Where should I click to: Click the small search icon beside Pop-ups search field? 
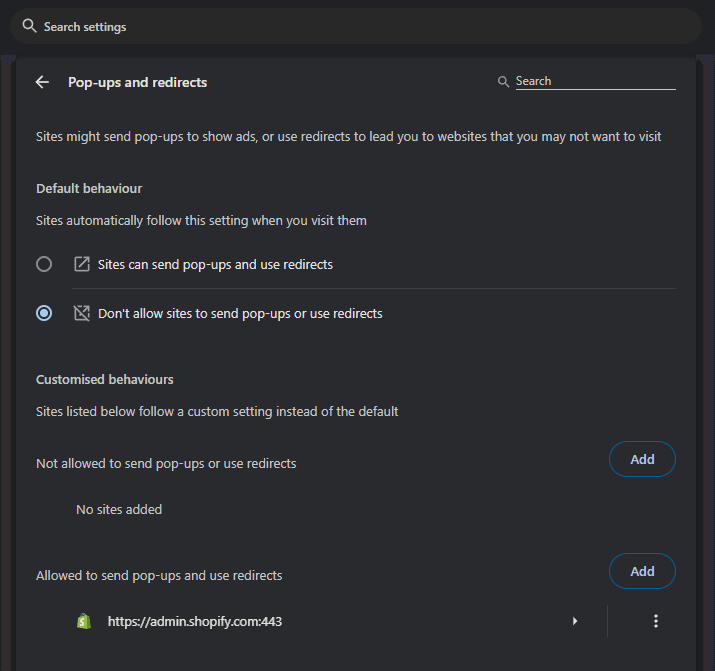pyautogui.click(x=504, y=82)
